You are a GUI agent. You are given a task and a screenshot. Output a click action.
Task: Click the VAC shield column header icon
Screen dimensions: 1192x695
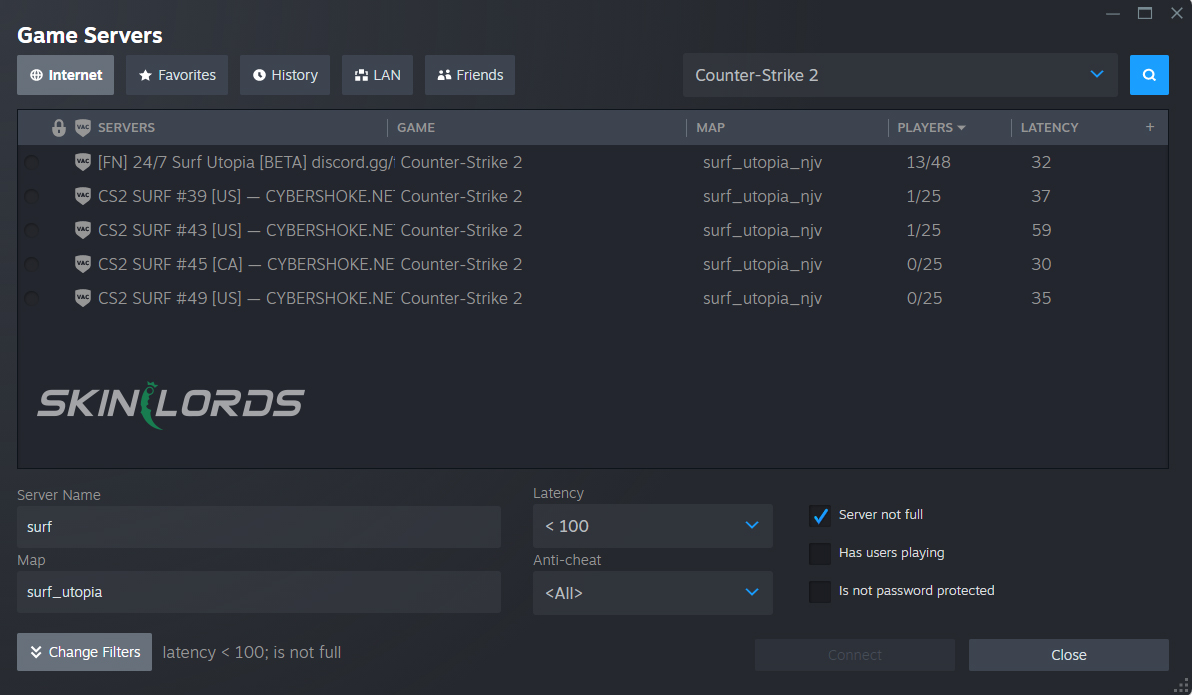[x=83, y=128]
